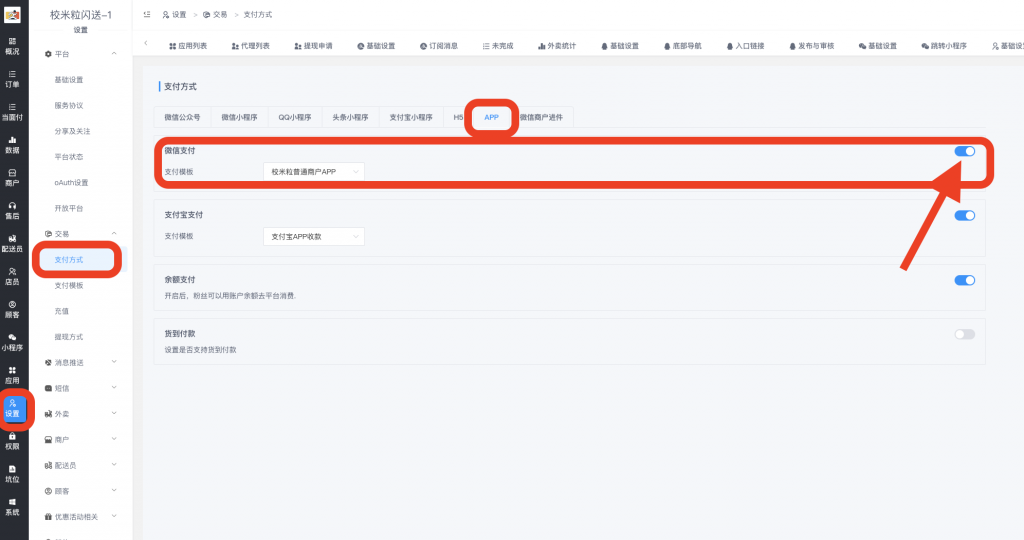
Task: Switch to 头条小程序 payment tab
Action: [x=350, y=118]
